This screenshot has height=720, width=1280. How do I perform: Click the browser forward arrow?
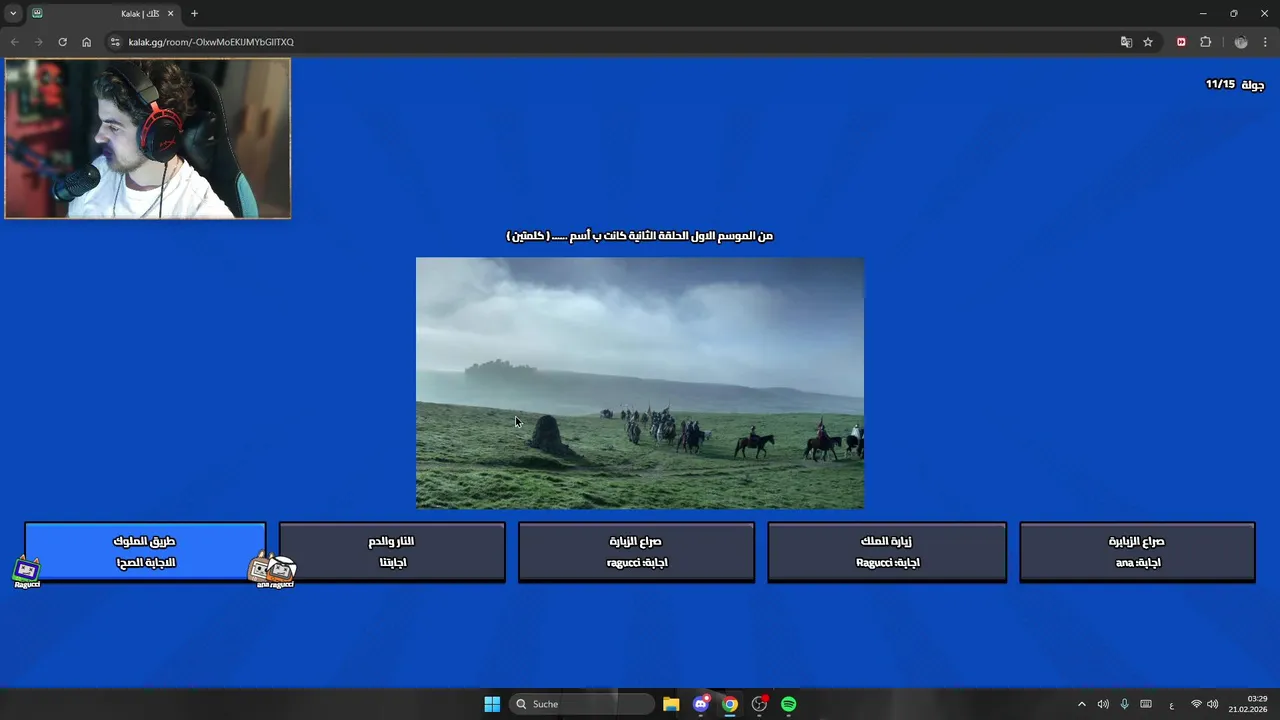pyautogui.click(x=38, y=42)
